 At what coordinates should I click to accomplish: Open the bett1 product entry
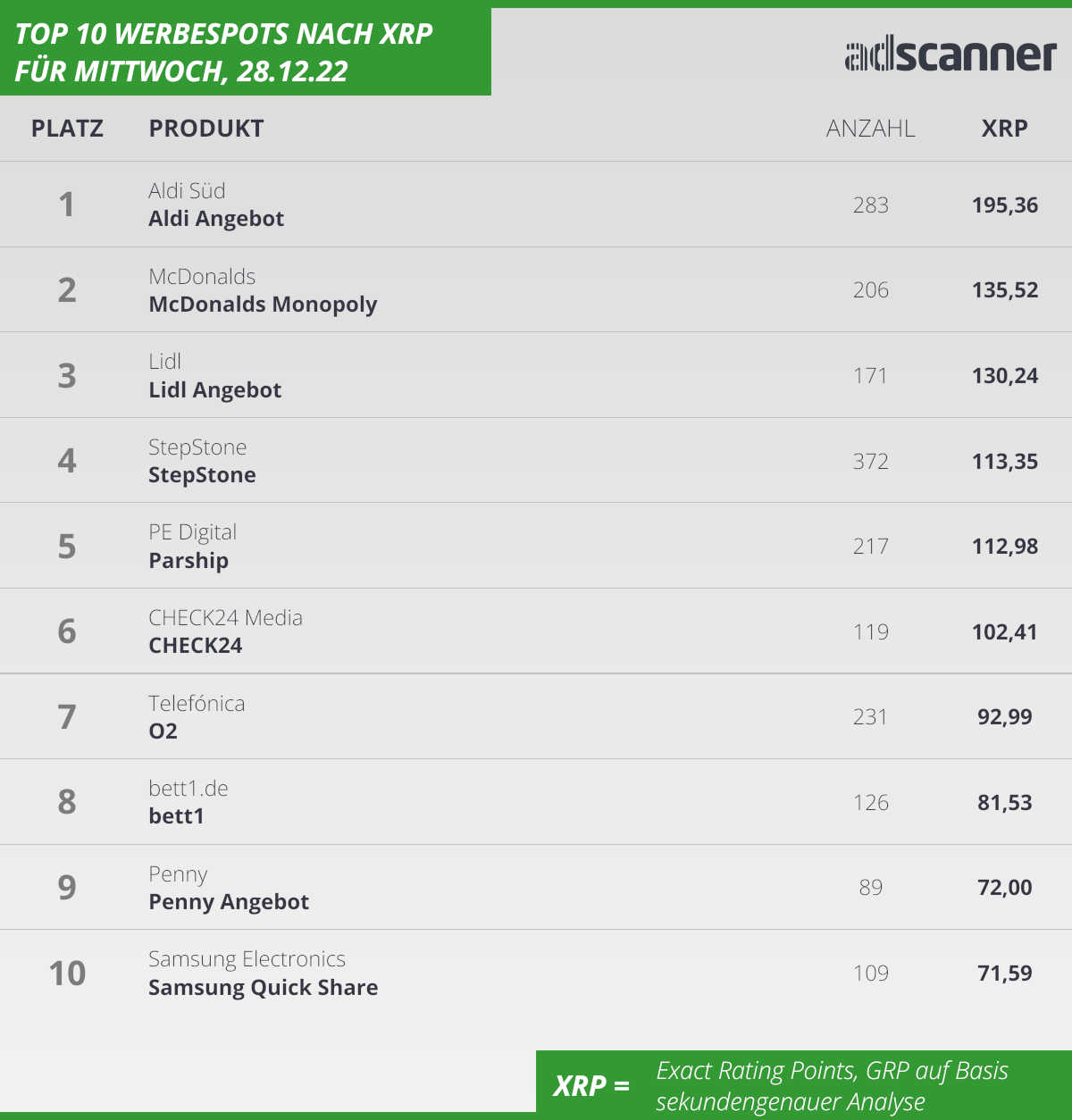(x=176, y=816)
